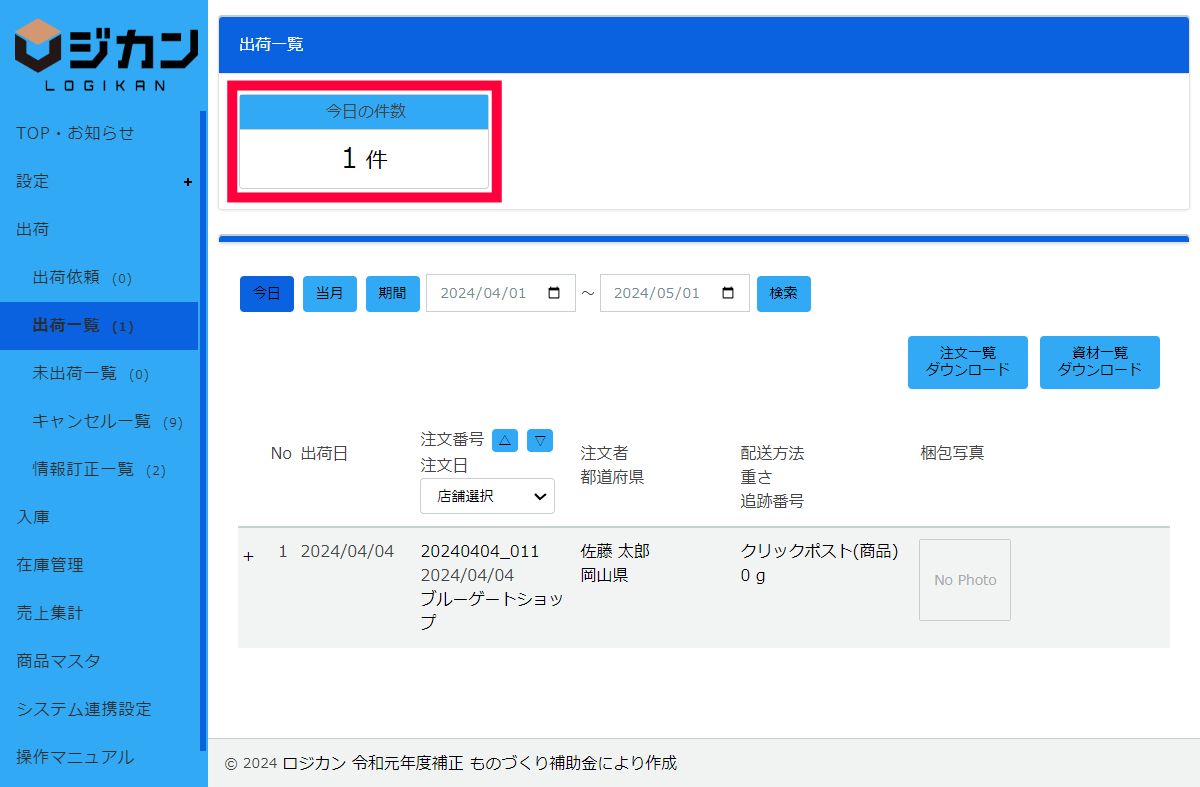The height and width of the screenshot is (787, 1200).
Task: Filter shipments by 当月
Action: (329, 294)
